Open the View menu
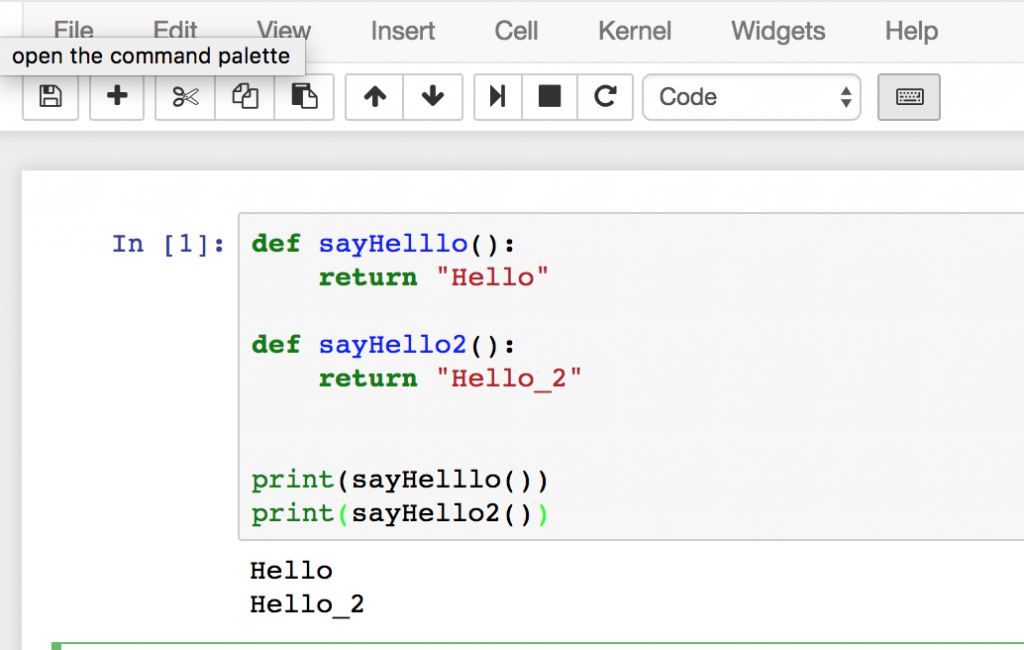Image resolution: width=1024 pixels, height=650 pixels. pyautogui.click(x=284, y=31)
